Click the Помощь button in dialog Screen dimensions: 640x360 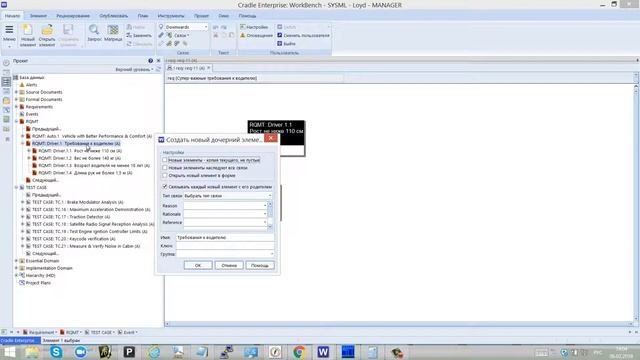point(260,265)
